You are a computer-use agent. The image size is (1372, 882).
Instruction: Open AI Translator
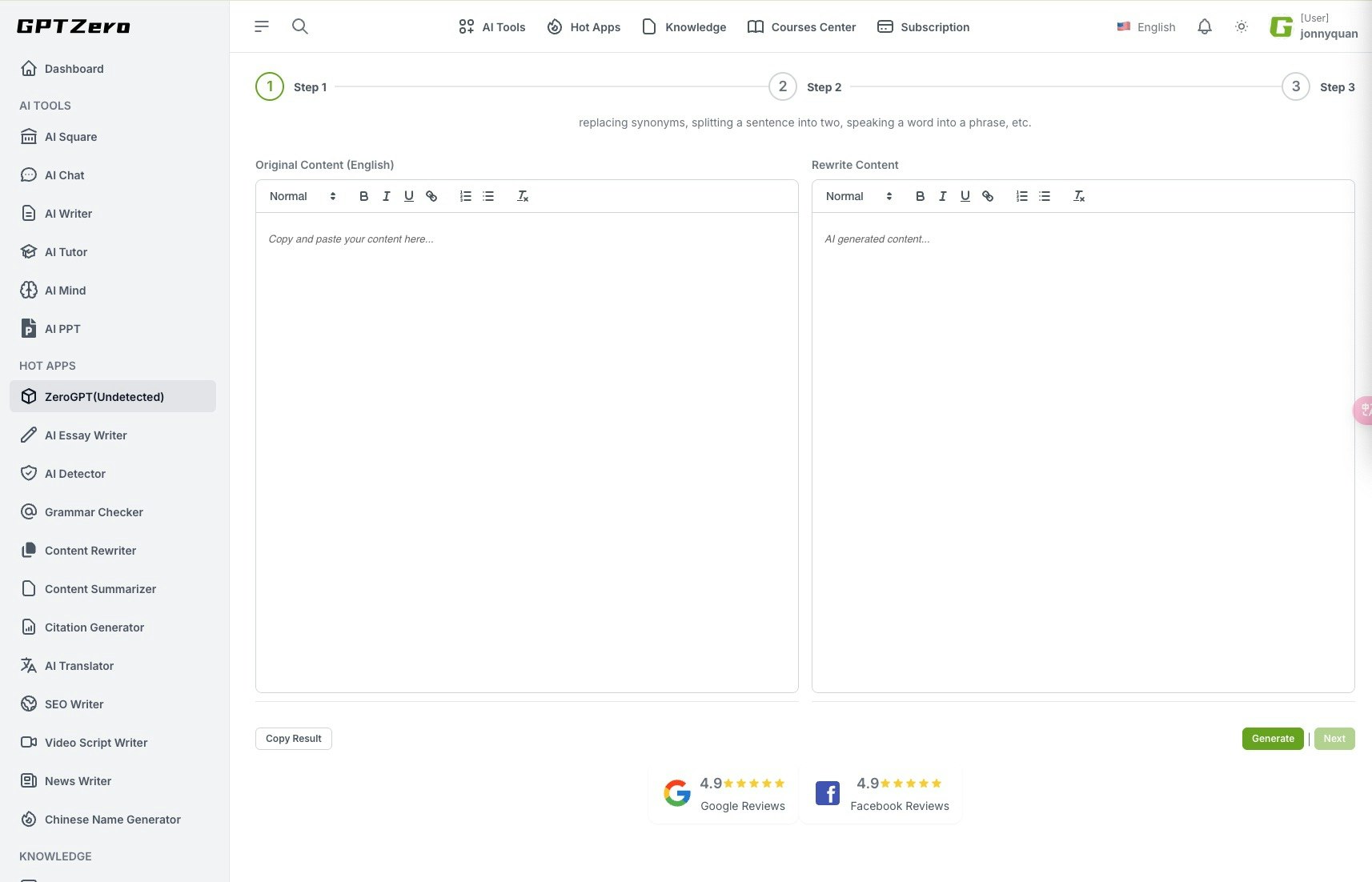113,666
